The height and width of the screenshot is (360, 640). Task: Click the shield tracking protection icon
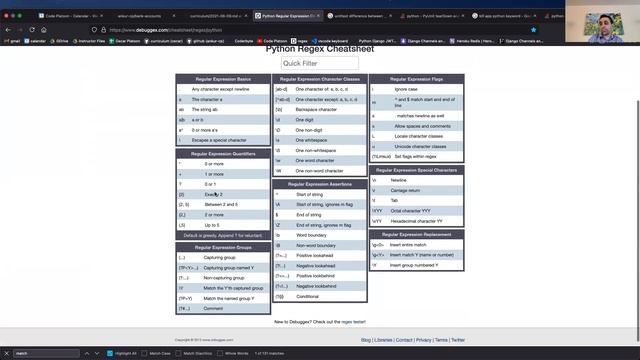coord(94,30)
